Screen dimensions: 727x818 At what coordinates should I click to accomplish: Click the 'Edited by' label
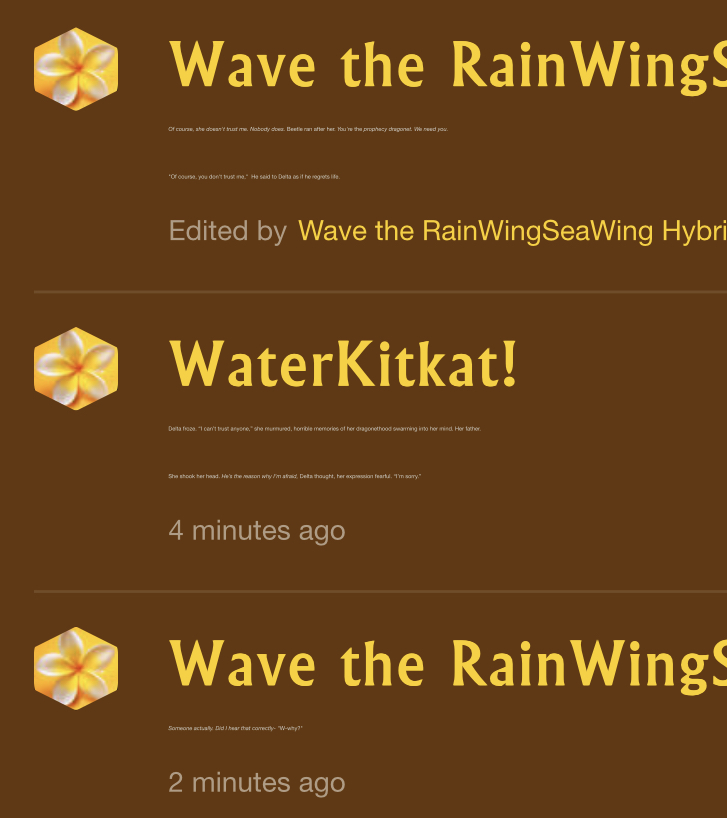tap(228, 231)
